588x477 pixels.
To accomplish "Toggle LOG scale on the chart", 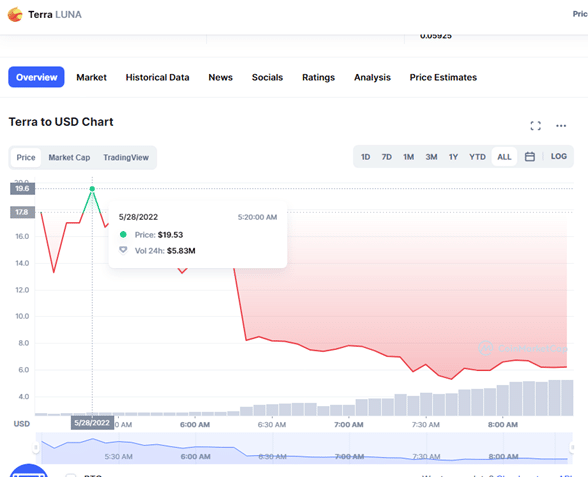I will pyautogui.click(x=558, y=156).
